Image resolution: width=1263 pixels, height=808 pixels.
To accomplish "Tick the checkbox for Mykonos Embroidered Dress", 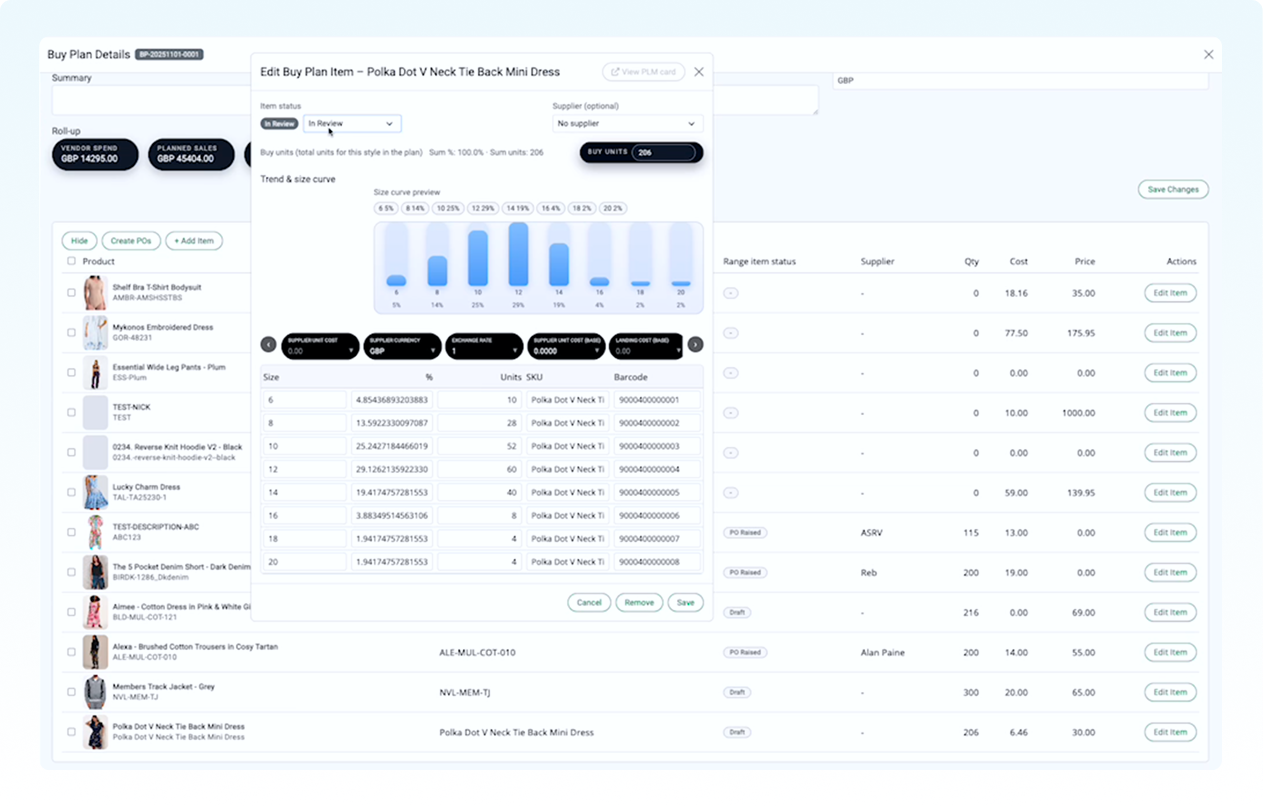I will click(70, 333).
